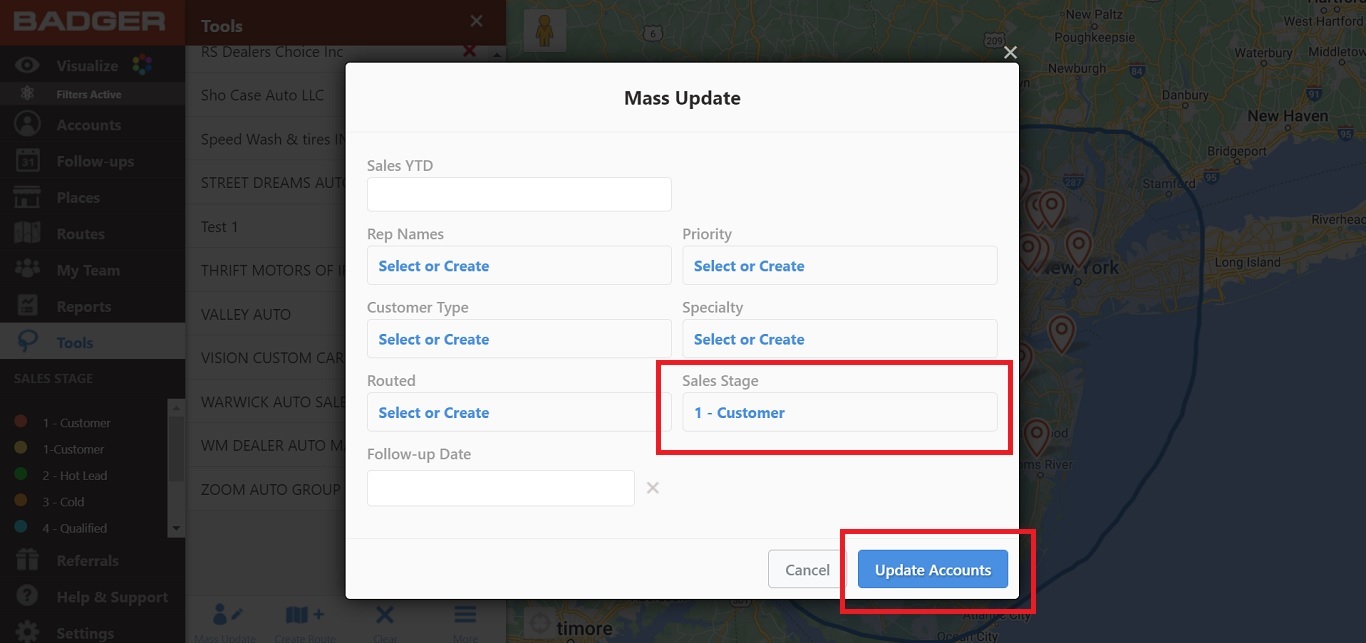Open the Priority Select or Create dropdown
Screen dimensions: 1366x643
[839, 266]
